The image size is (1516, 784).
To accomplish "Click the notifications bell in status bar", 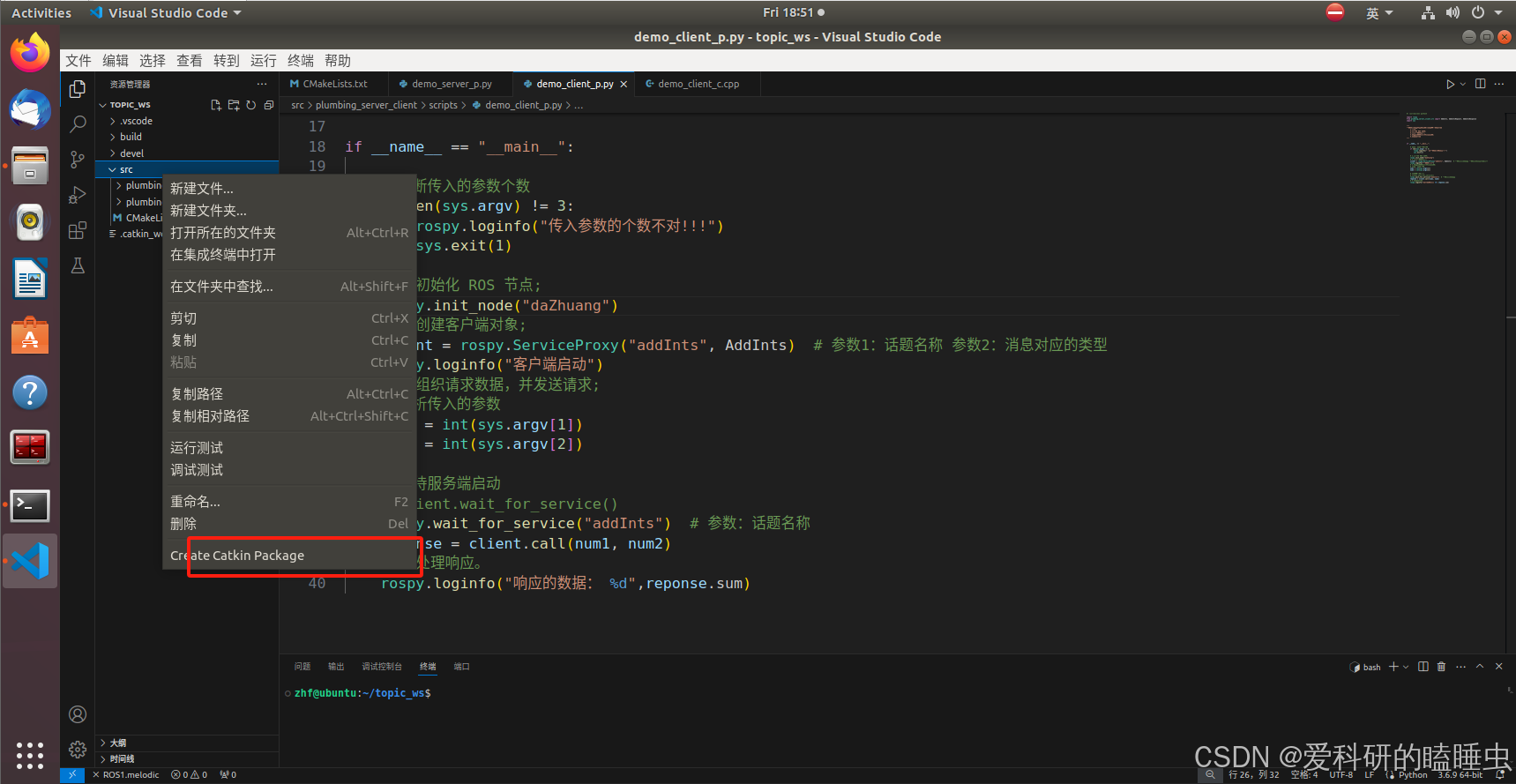I will [x=1500, y=774].
